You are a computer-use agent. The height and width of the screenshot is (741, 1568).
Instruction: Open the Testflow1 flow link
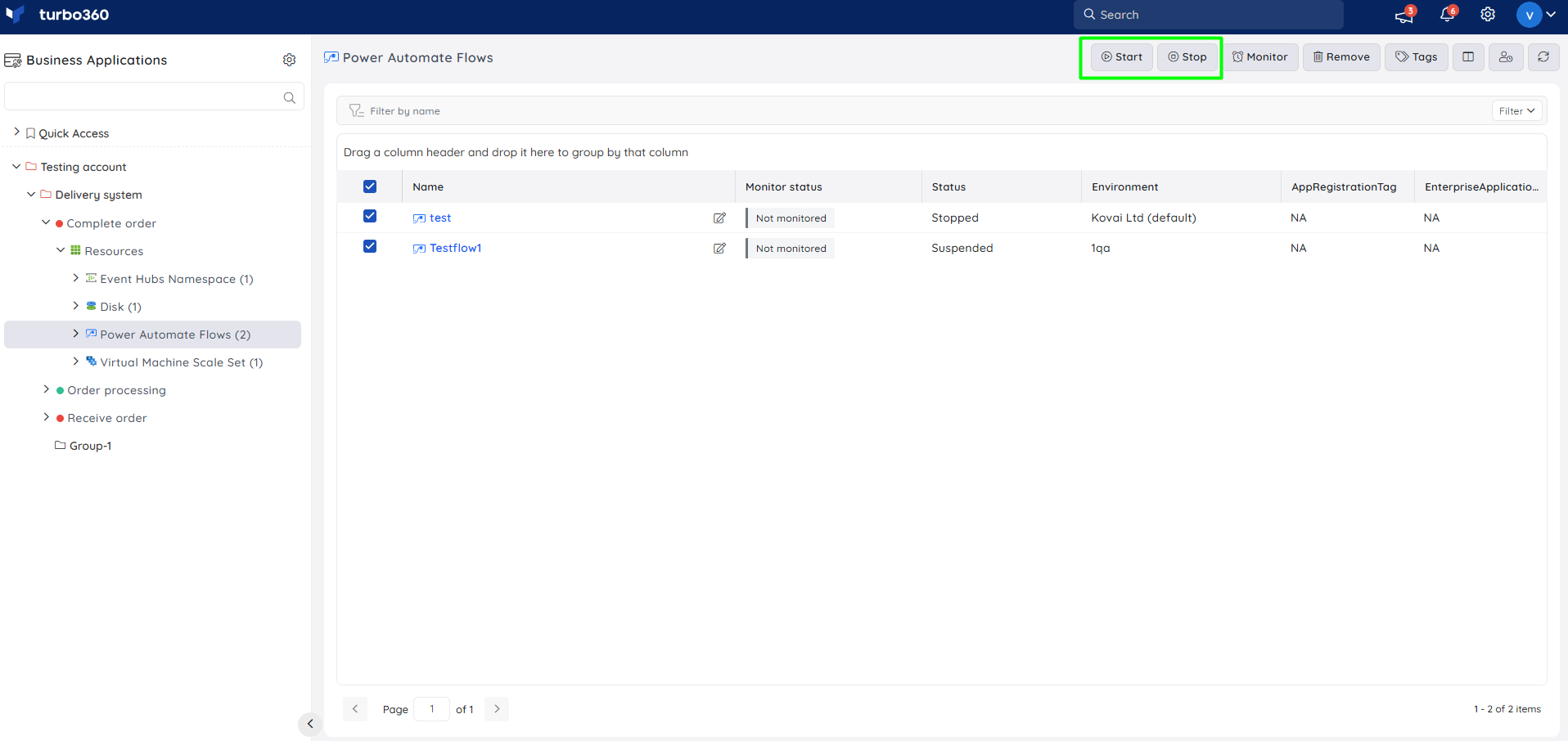coord(455,248)
